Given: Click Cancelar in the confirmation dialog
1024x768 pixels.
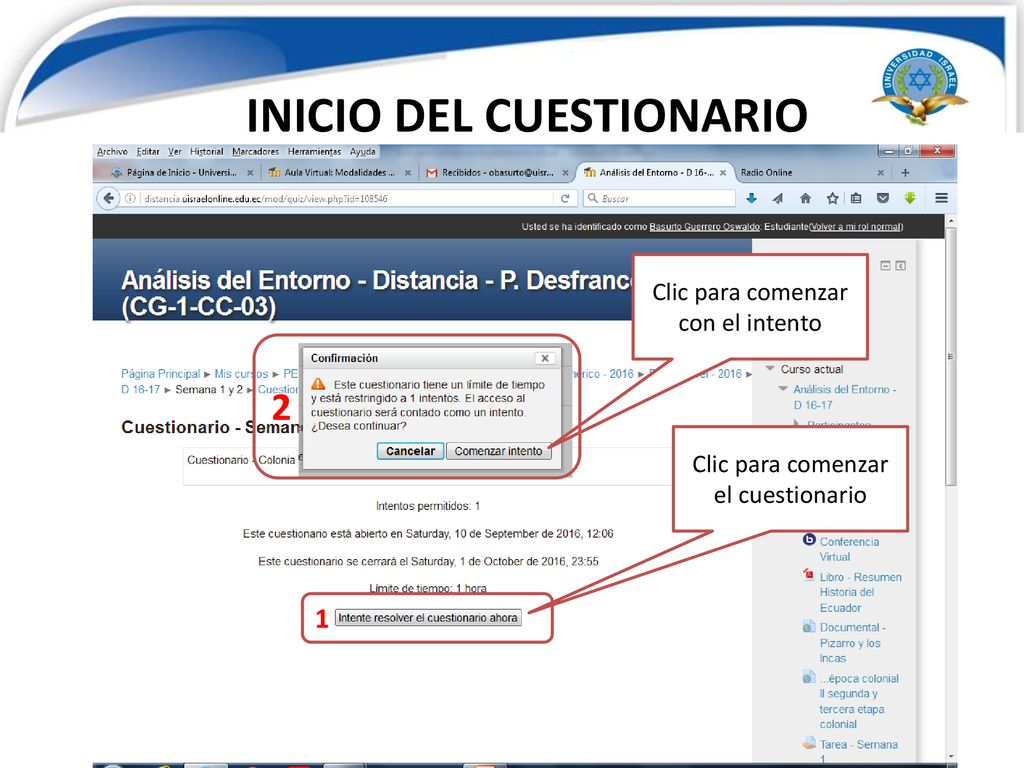Looking at the screenshot, I should 410,451.
